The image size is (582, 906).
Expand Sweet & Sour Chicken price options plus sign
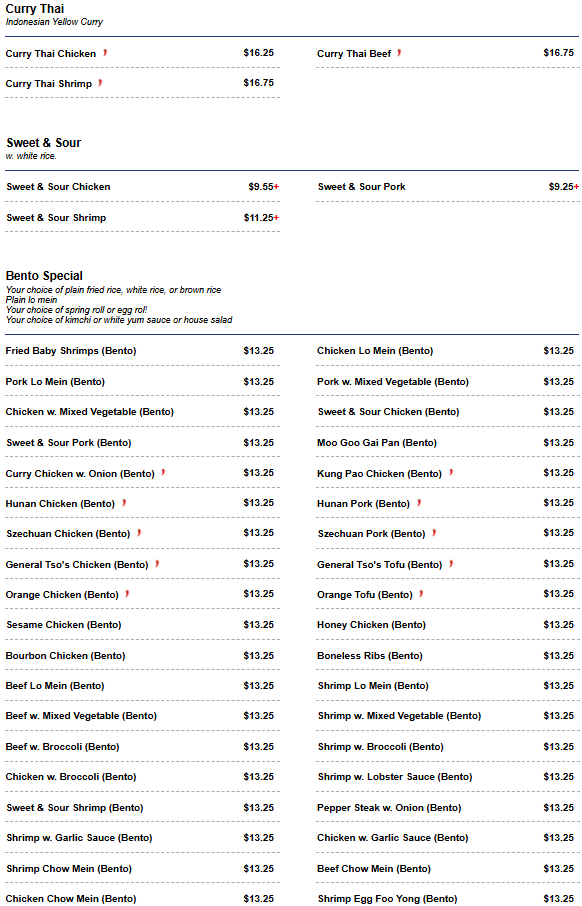(277, 187)
